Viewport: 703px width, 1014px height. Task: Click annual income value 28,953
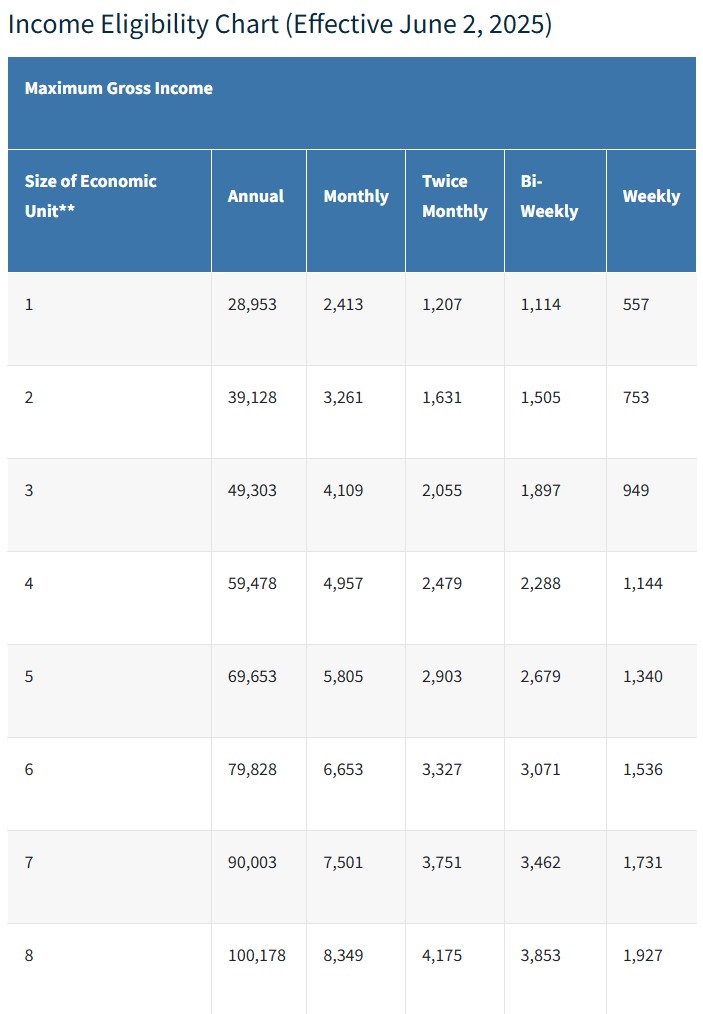[252, 304]
